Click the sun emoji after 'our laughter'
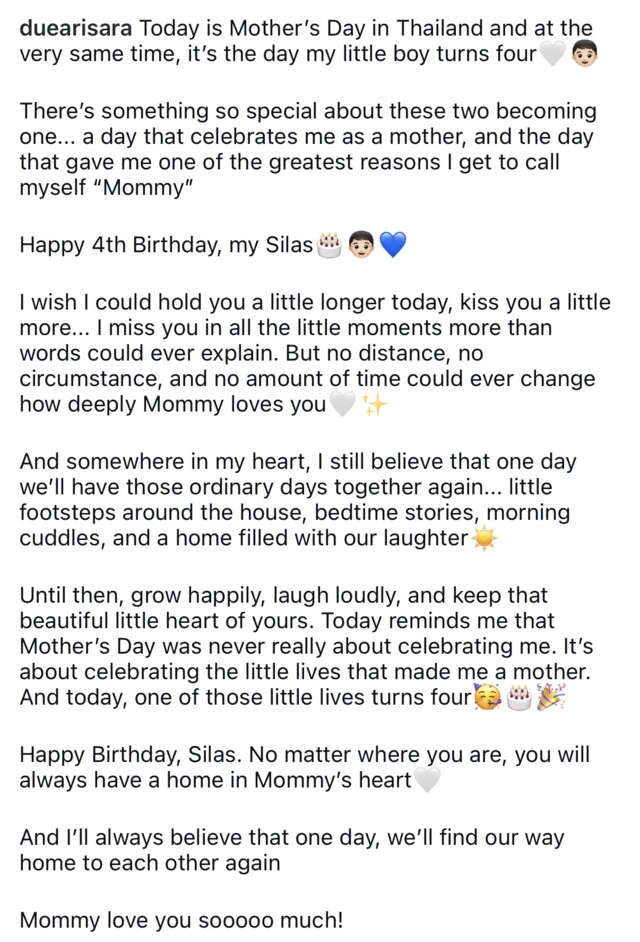The width and height of the screenshot is (640, 942). 484,539
